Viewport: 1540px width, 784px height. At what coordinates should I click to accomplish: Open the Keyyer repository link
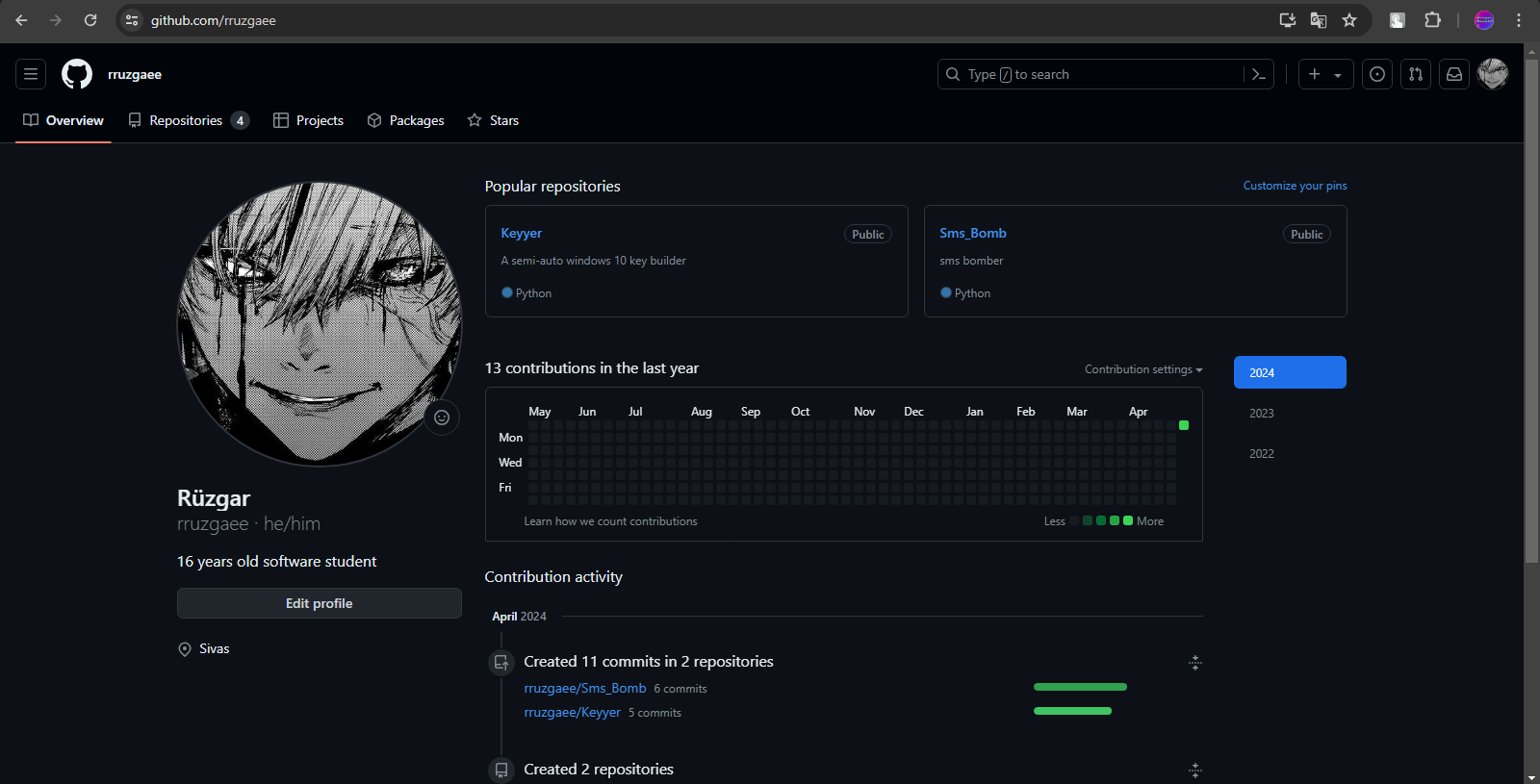point(522,233)
